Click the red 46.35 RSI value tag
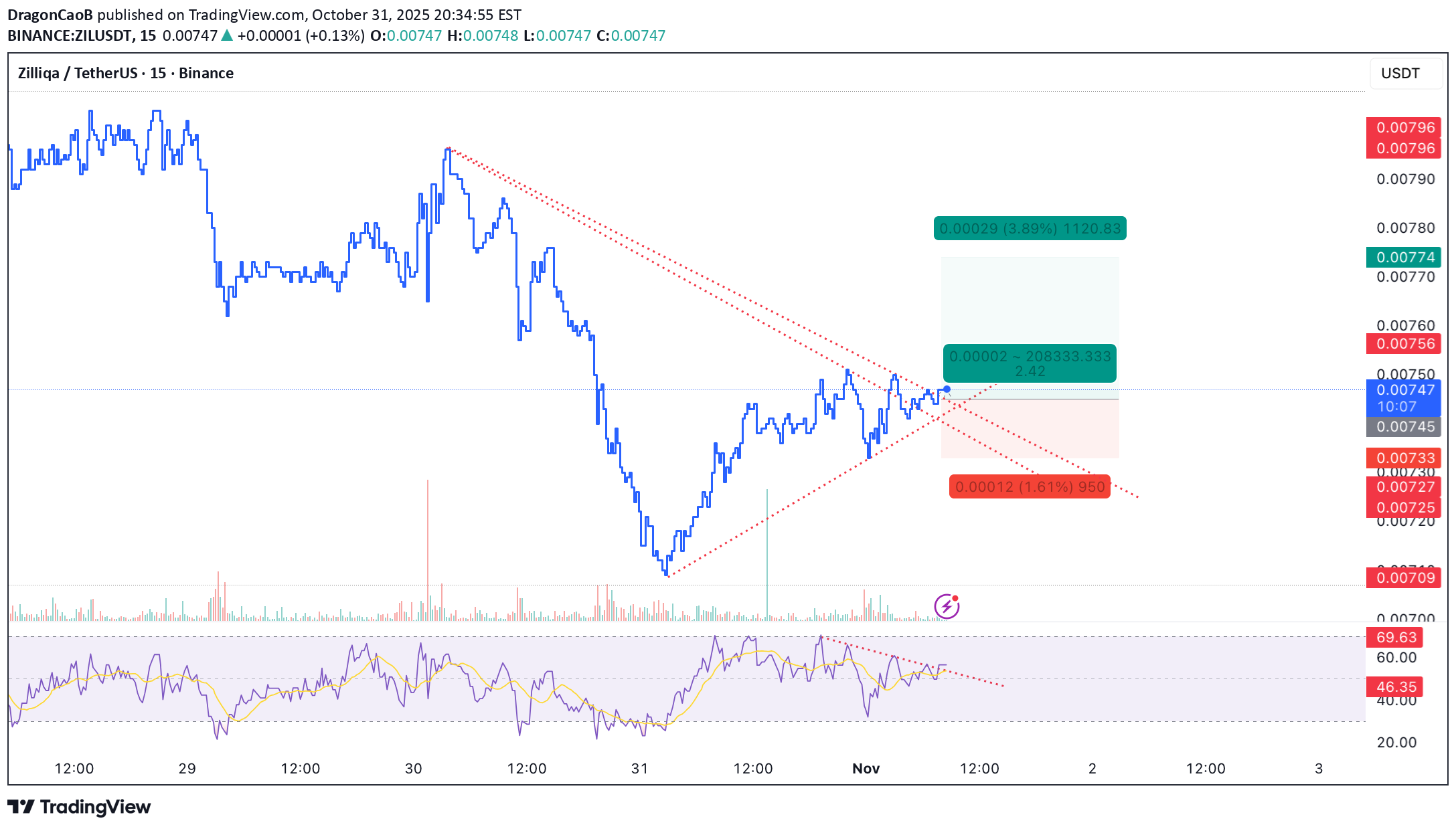This screenshot has width=1456, height=829. click(1395, 687)
